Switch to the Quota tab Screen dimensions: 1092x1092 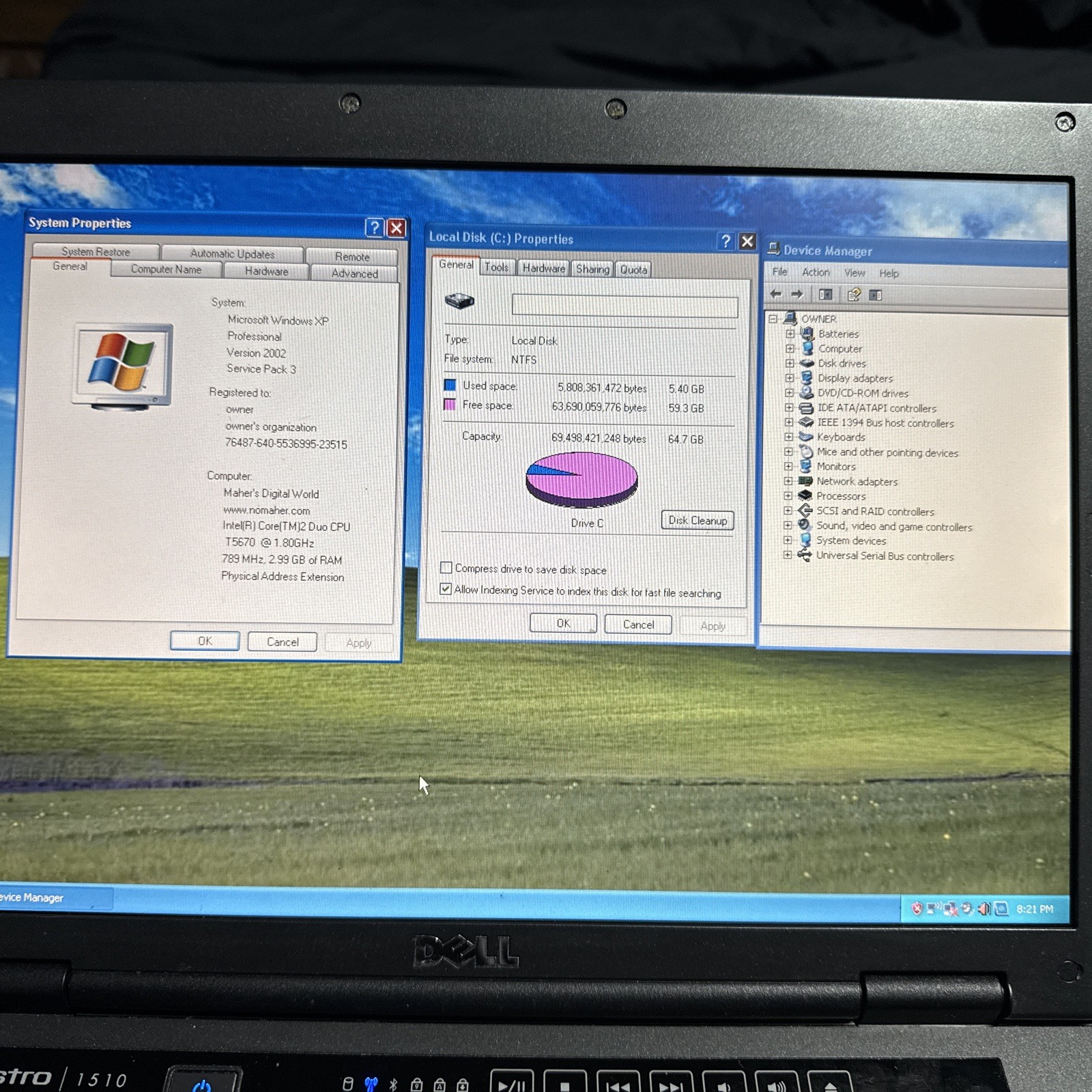pyautogui.click(x=633, y=270)
